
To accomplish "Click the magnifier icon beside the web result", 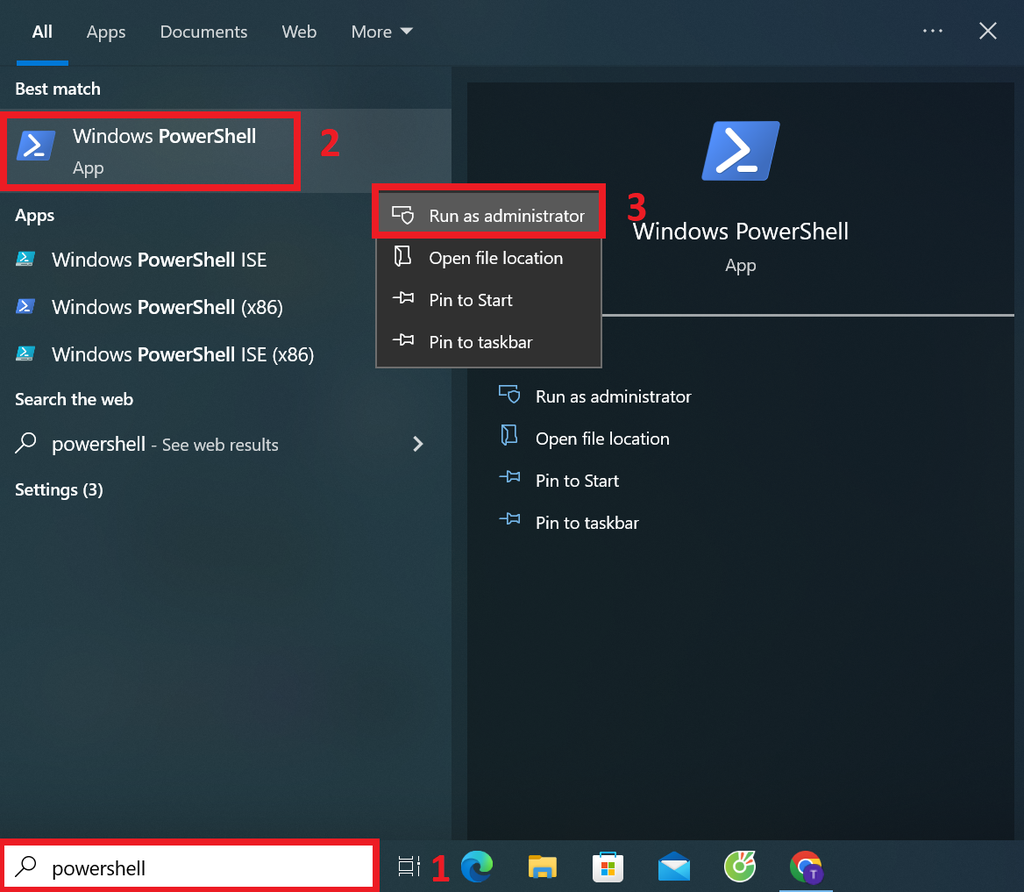I will 26,443.
